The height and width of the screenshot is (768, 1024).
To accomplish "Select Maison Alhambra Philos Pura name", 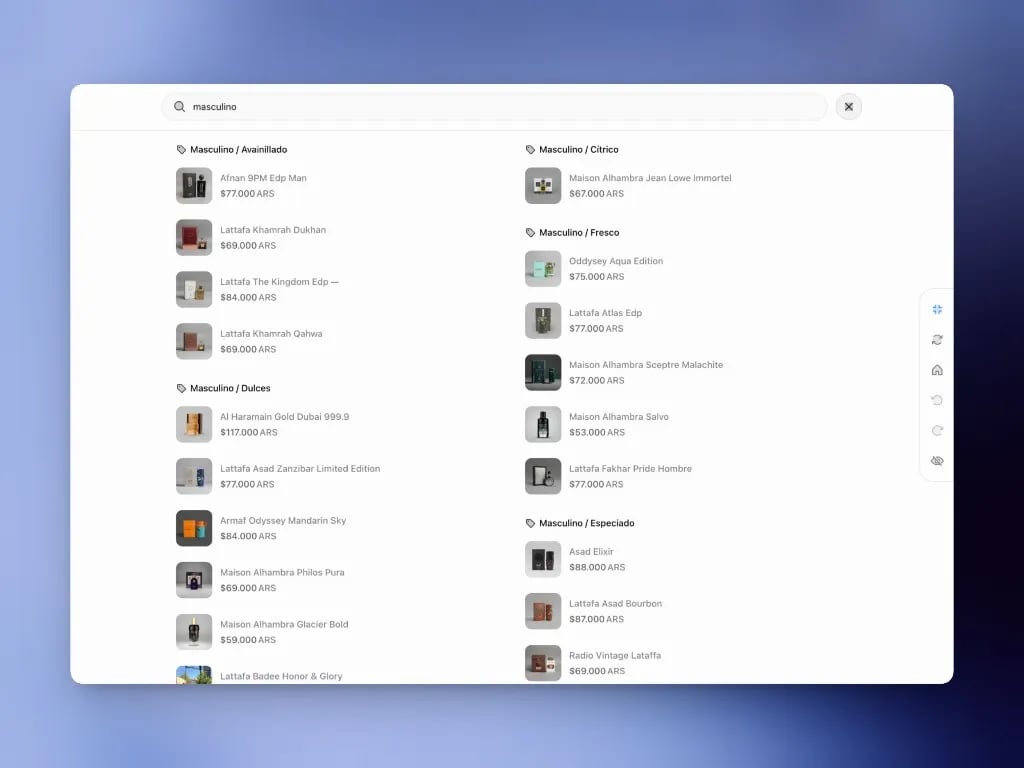I will [x=282, y=572].
